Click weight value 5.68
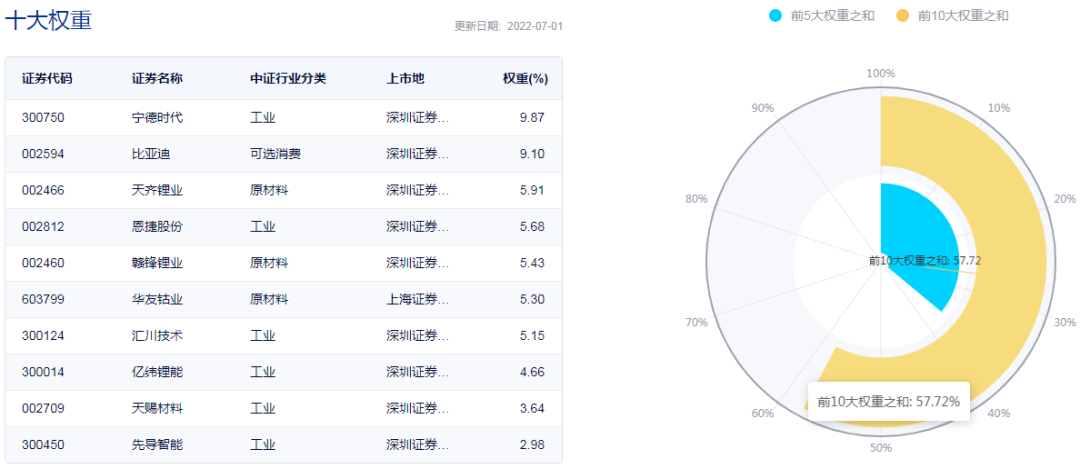The height and width of the screenshot is (469, 1080). (532, 227)
